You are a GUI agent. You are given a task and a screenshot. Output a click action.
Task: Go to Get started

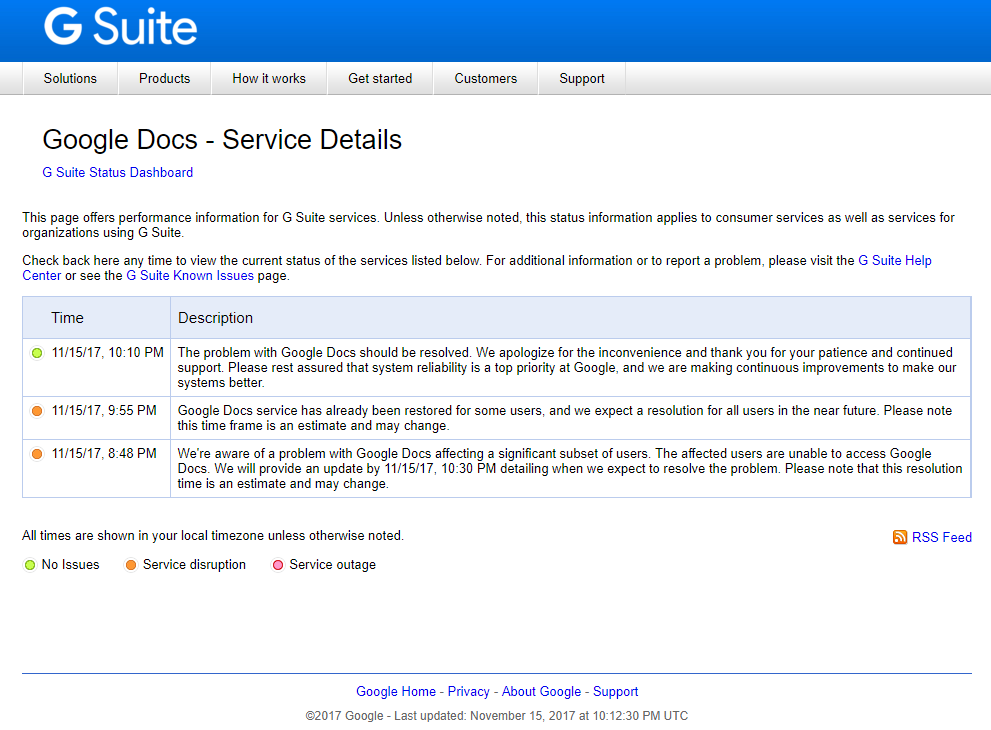click(x=380, y=78)
